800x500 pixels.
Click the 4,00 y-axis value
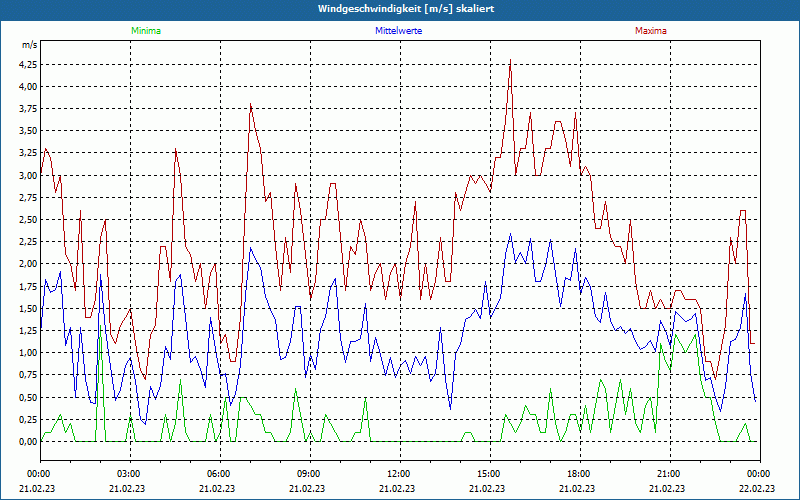[28, 87]
